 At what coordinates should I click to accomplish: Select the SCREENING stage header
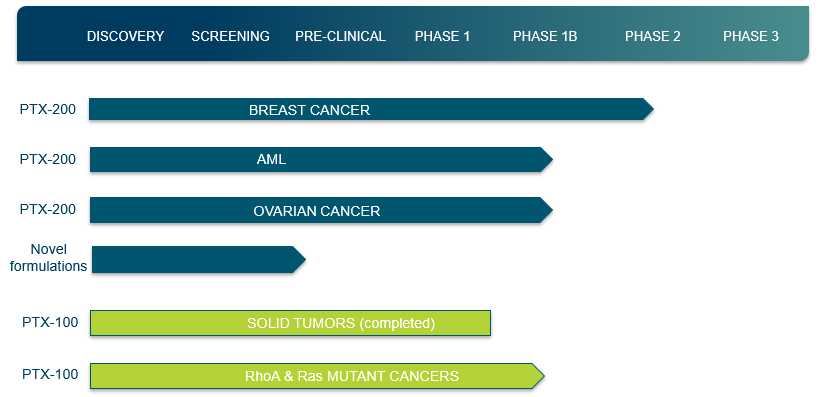[230, 36]
